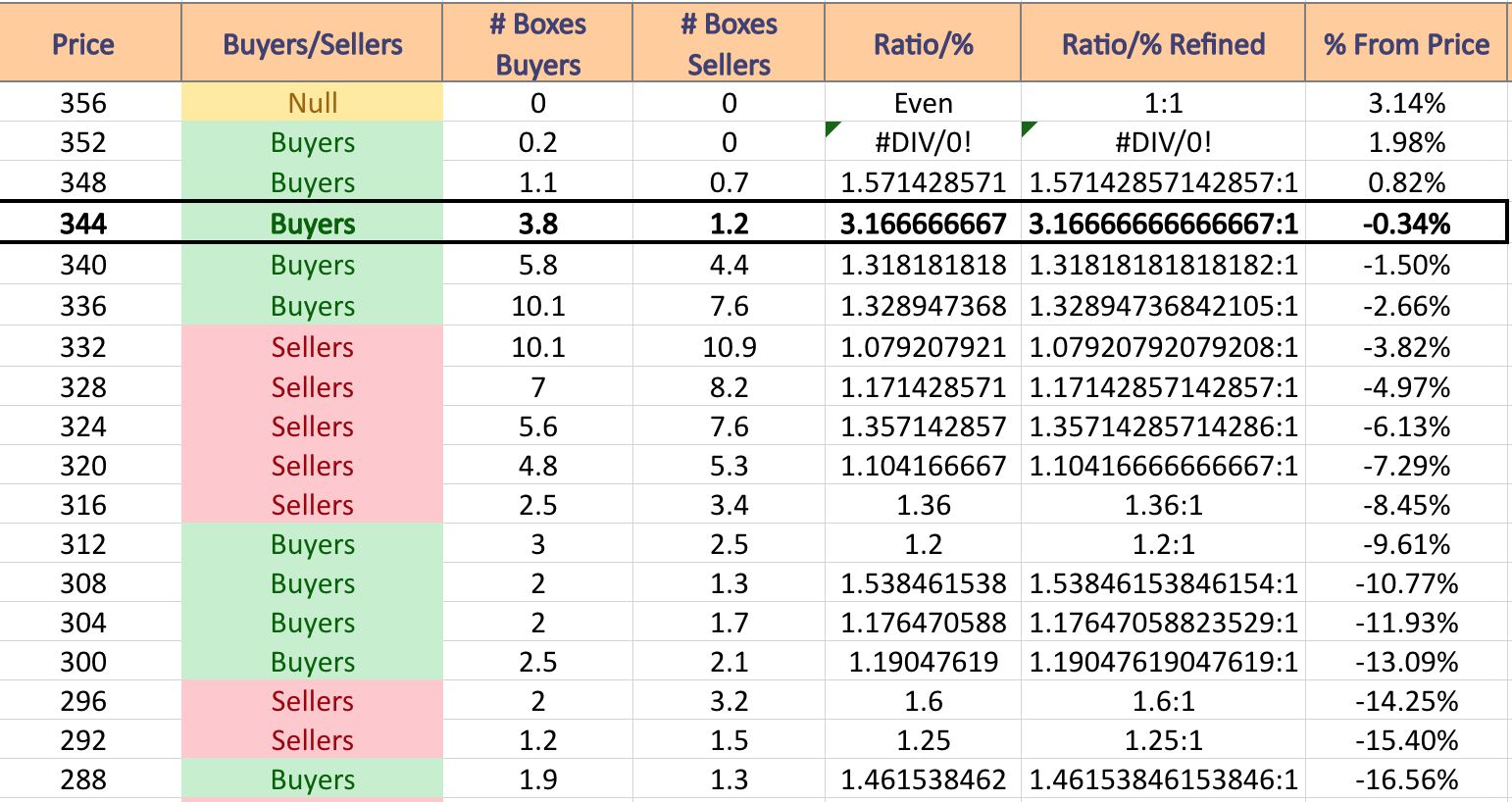Click the #DIV/0! cell under Ratio/%
Viewport: 1512px width, 802px height.
(x=923, y=142)
